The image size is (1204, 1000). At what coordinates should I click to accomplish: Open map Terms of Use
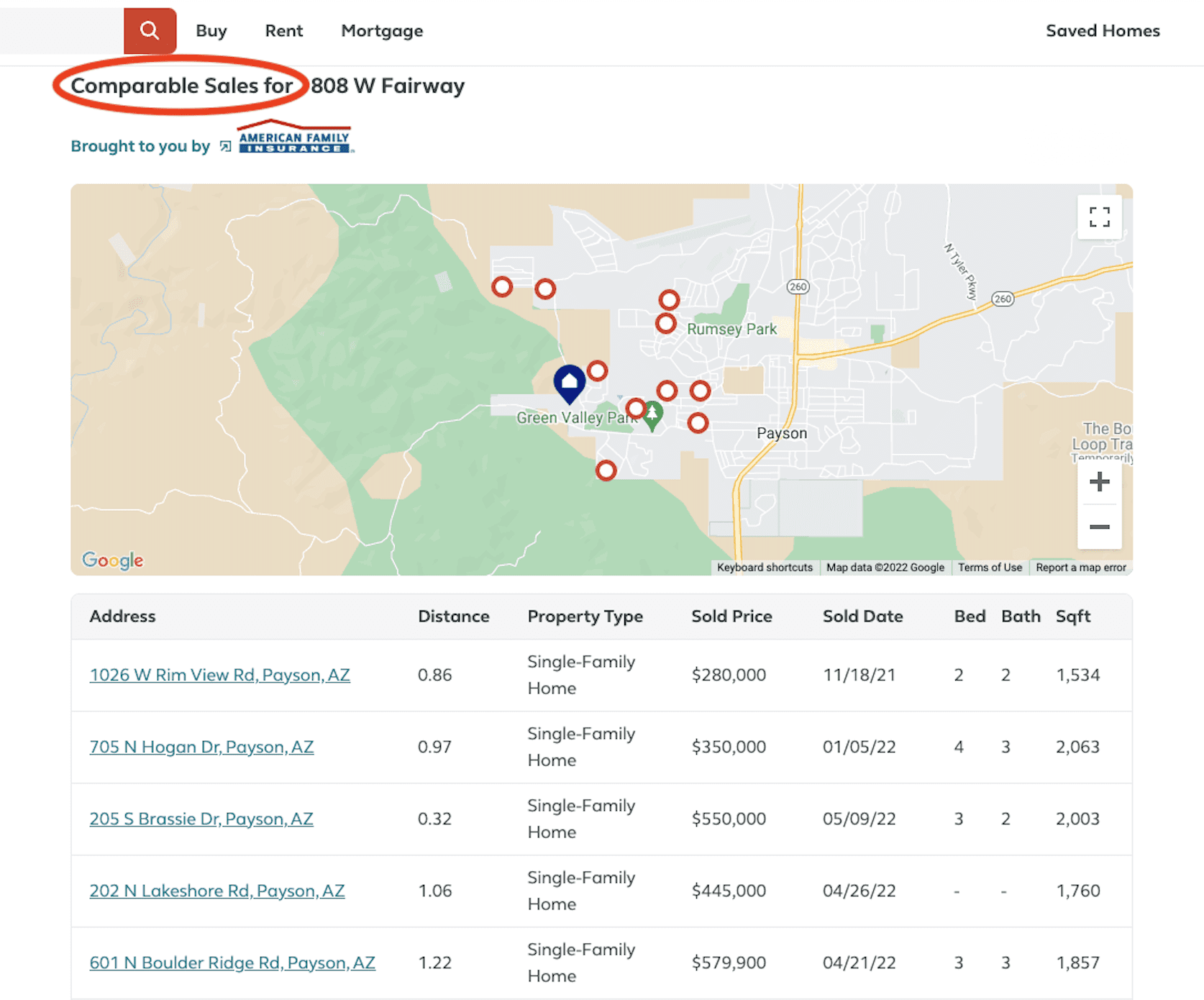pyautogui.click(x=990, y=568)
